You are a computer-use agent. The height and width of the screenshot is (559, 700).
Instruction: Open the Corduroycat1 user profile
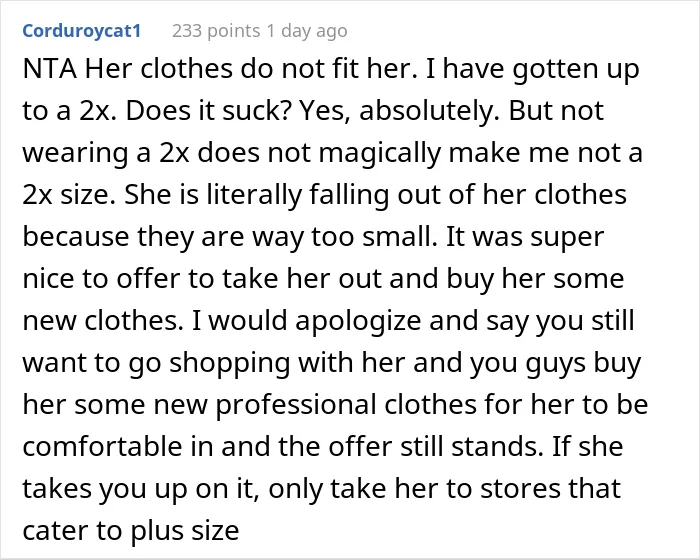[x=82, y=31]
